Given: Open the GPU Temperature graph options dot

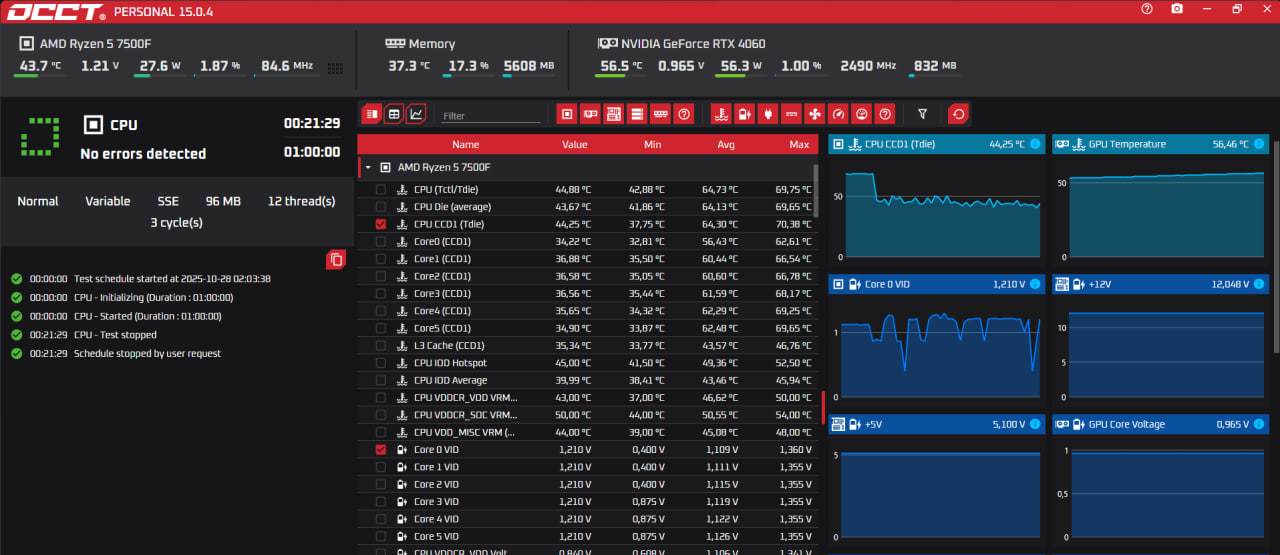Looking at the screenshot, I should tap(1258, 144).
